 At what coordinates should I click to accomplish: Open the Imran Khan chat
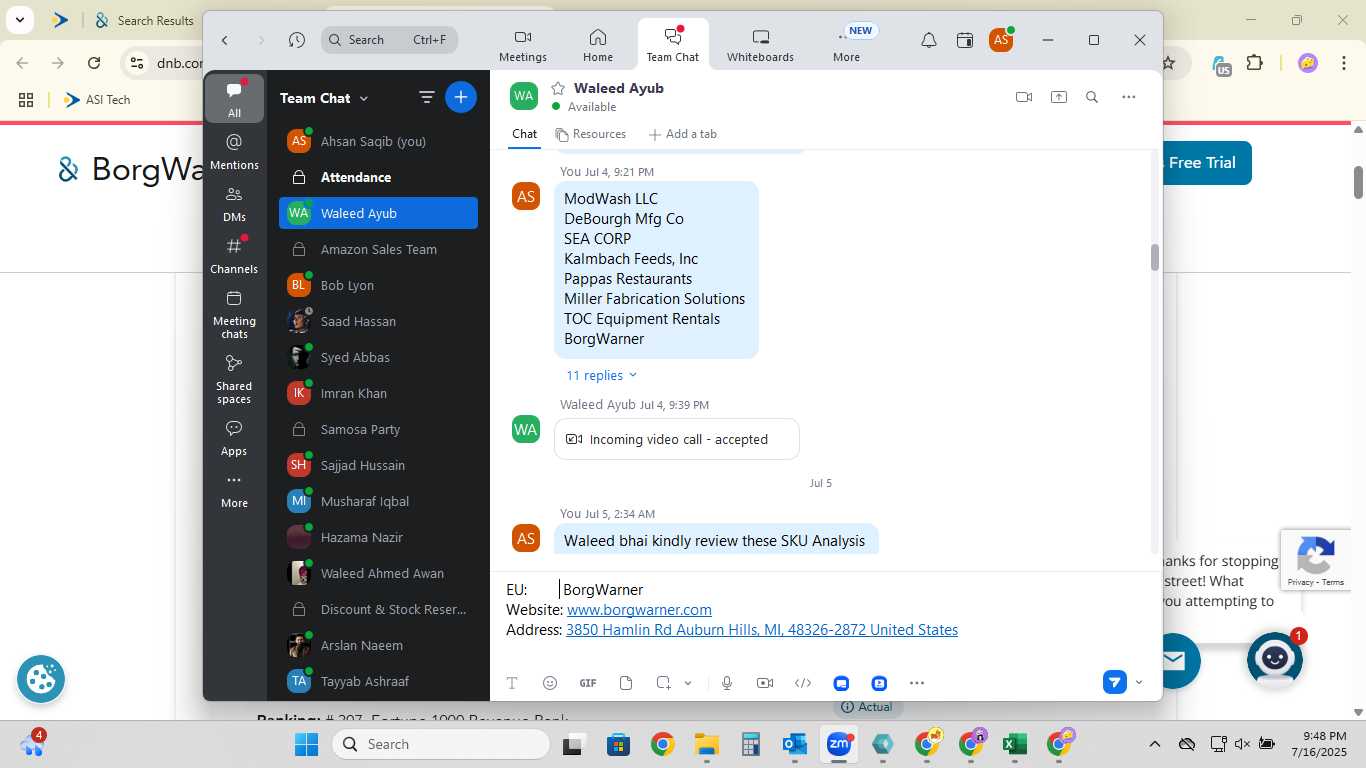coord(378,393)
